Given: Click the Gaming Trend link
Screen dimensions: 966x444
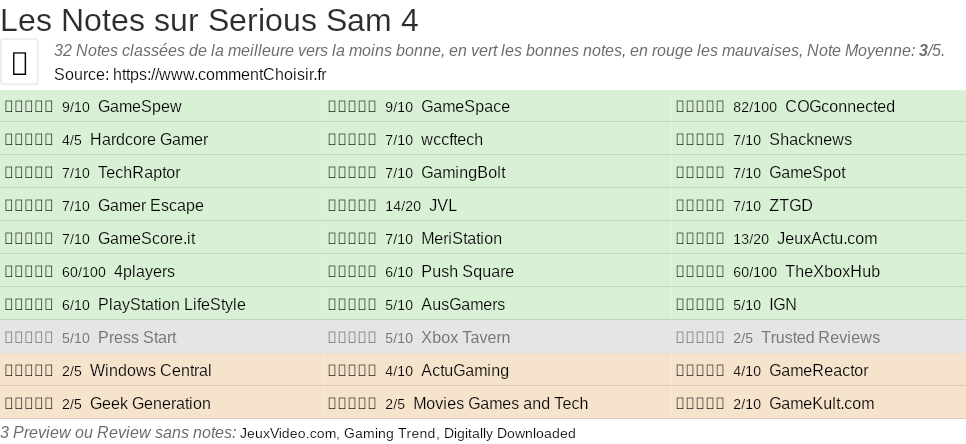Looking at the screenshot, I should [x=390, y=434].
